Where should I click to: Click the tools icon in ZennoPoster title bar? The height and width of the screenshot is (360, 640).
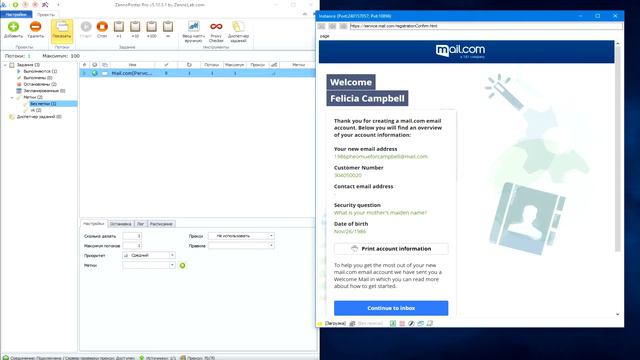pyautogui.click(x=45, y=5)
